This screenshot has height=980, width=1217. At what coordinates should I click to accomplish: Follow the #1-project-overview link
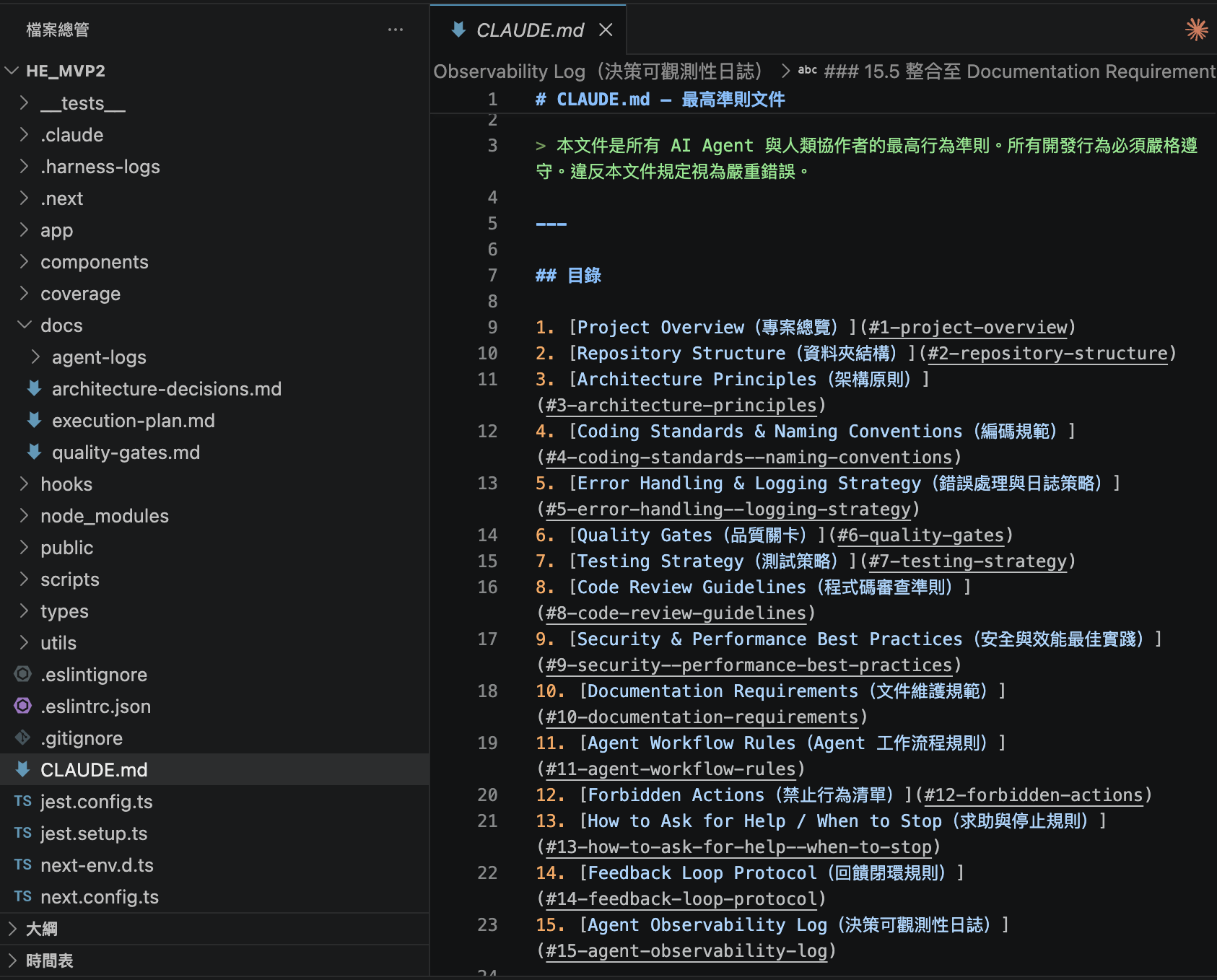pos(968,327)
